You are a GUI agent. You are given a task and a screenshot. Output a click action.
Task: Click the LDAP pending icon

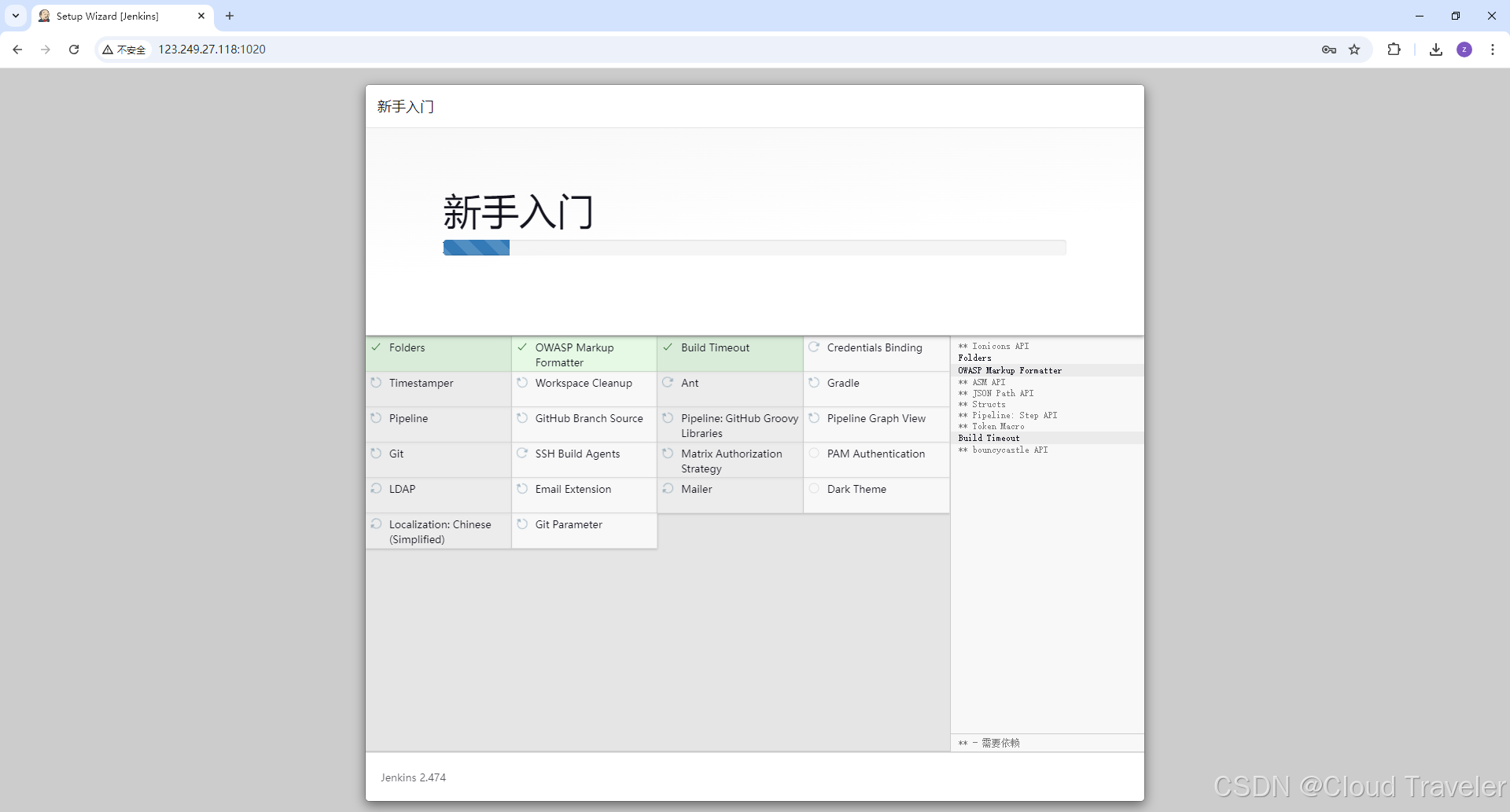click(376, 488)
